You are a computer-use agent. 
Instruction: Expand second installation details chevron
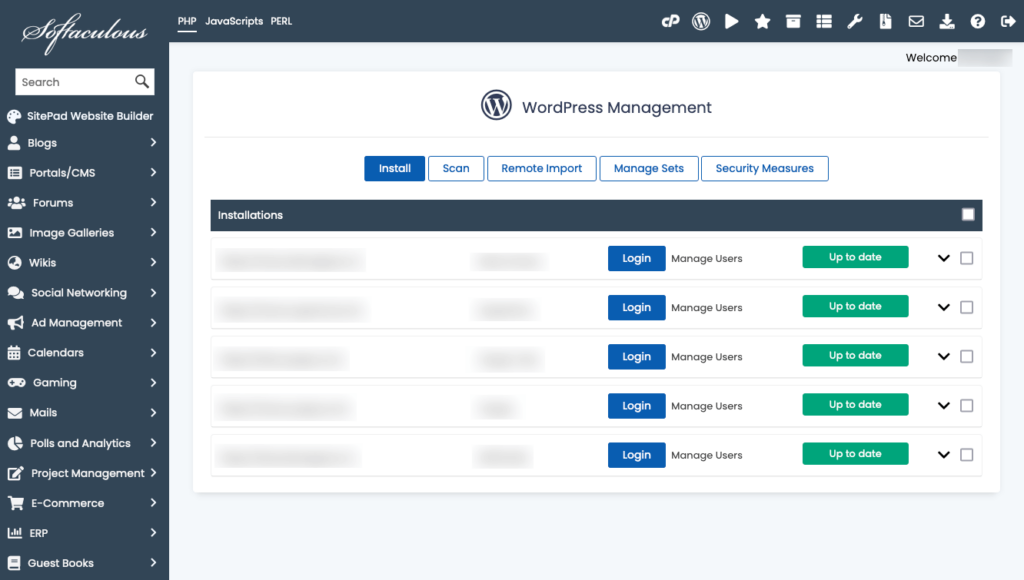944,307
